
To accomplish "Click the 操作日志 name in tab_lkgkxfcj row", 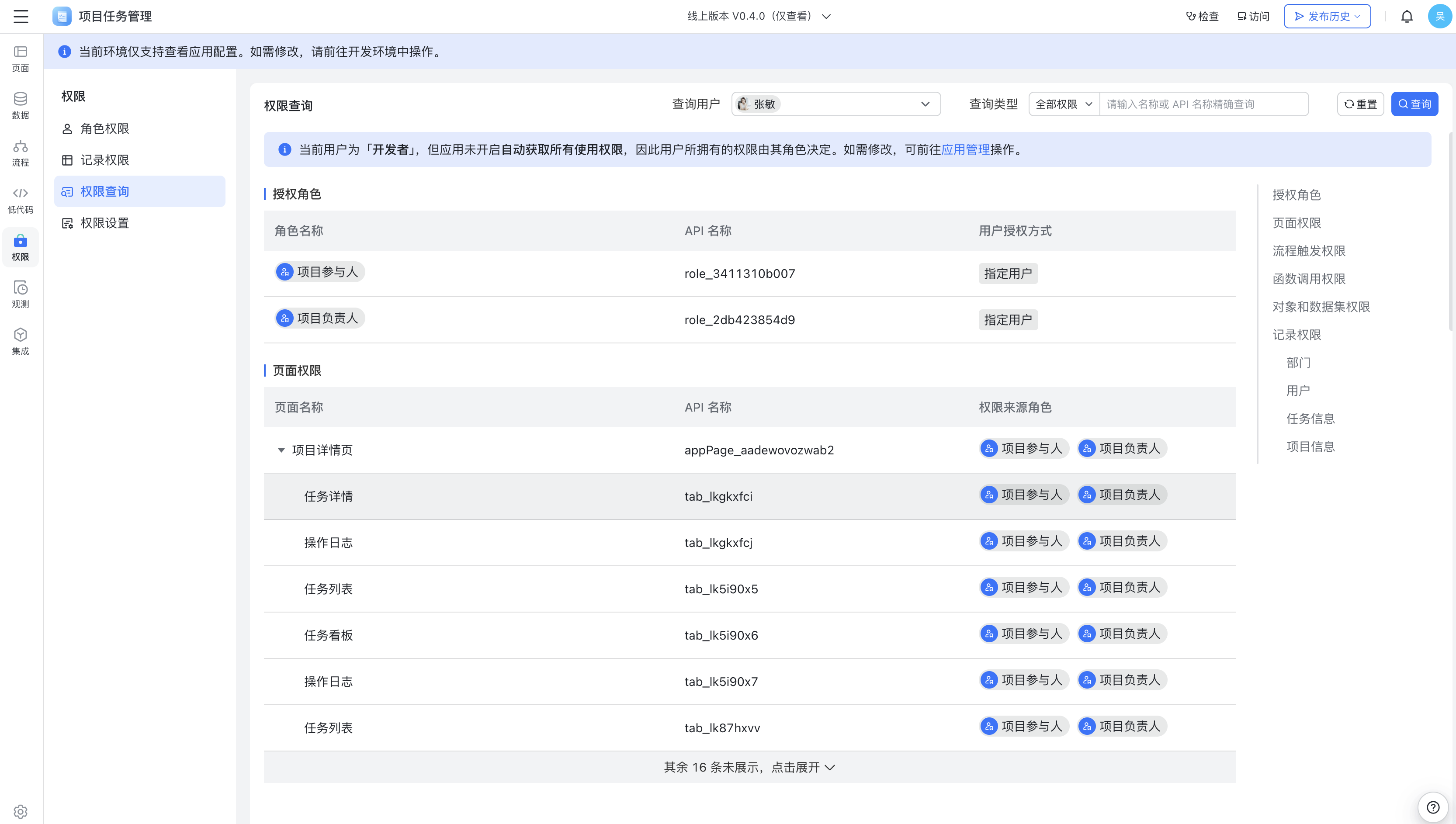I will pos(328,544).
